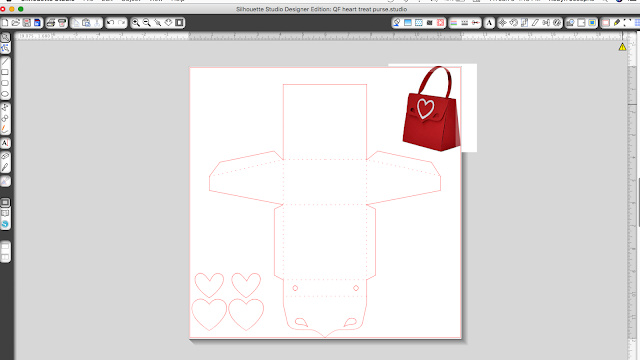Select the Draw a Line tool

5,62
